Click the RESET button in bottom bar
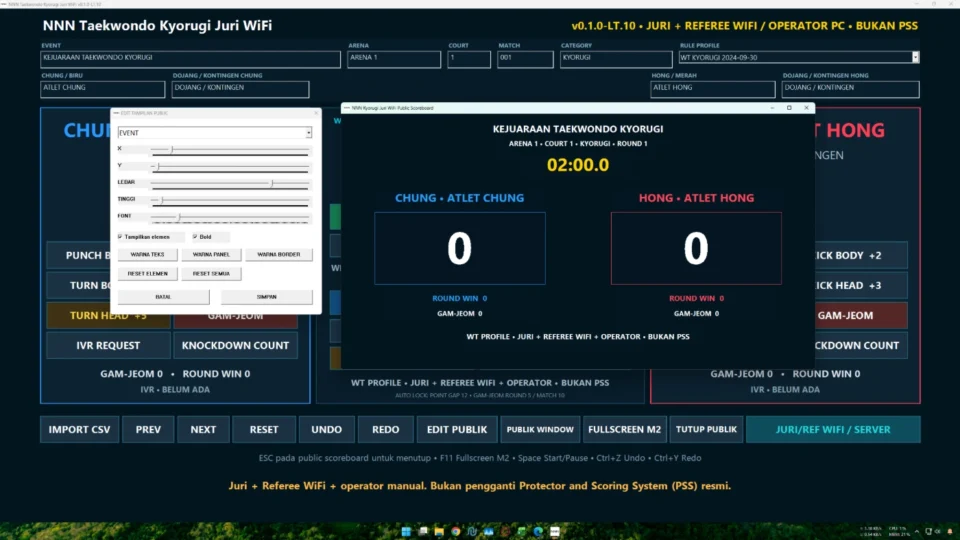The width and height of the screenshot is (960, 540). tap(264, 430)
